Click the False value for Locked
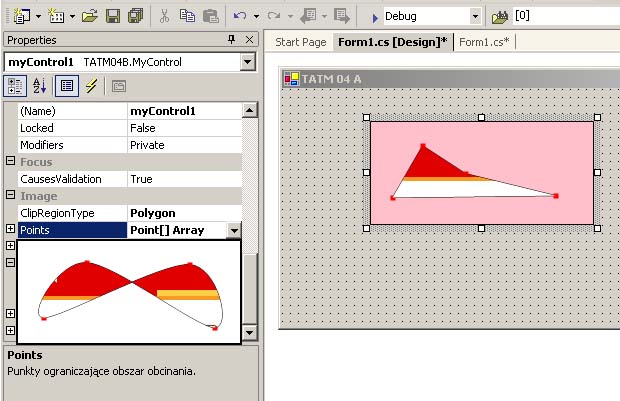The image size is (620, 401). point(184,128)
